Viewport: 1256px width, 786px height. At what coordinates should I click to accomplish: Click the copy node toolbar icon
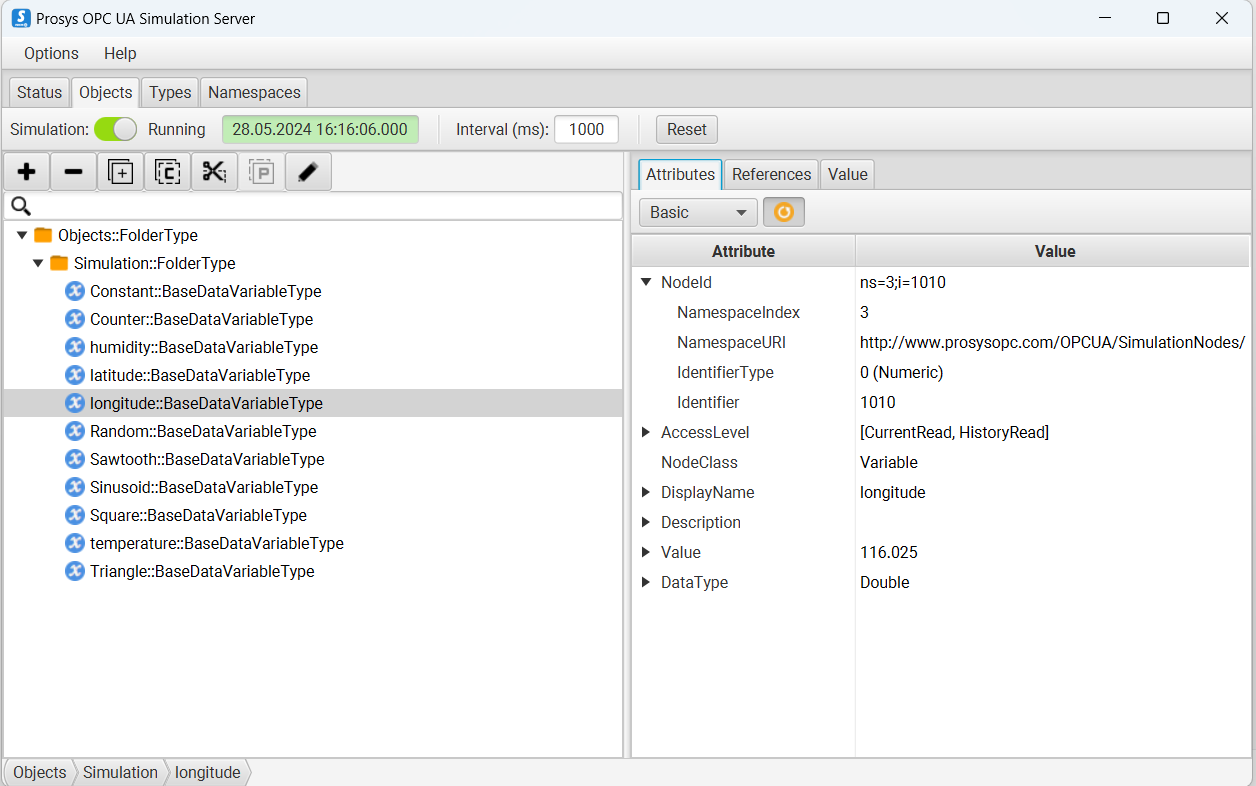click(167, 172)
